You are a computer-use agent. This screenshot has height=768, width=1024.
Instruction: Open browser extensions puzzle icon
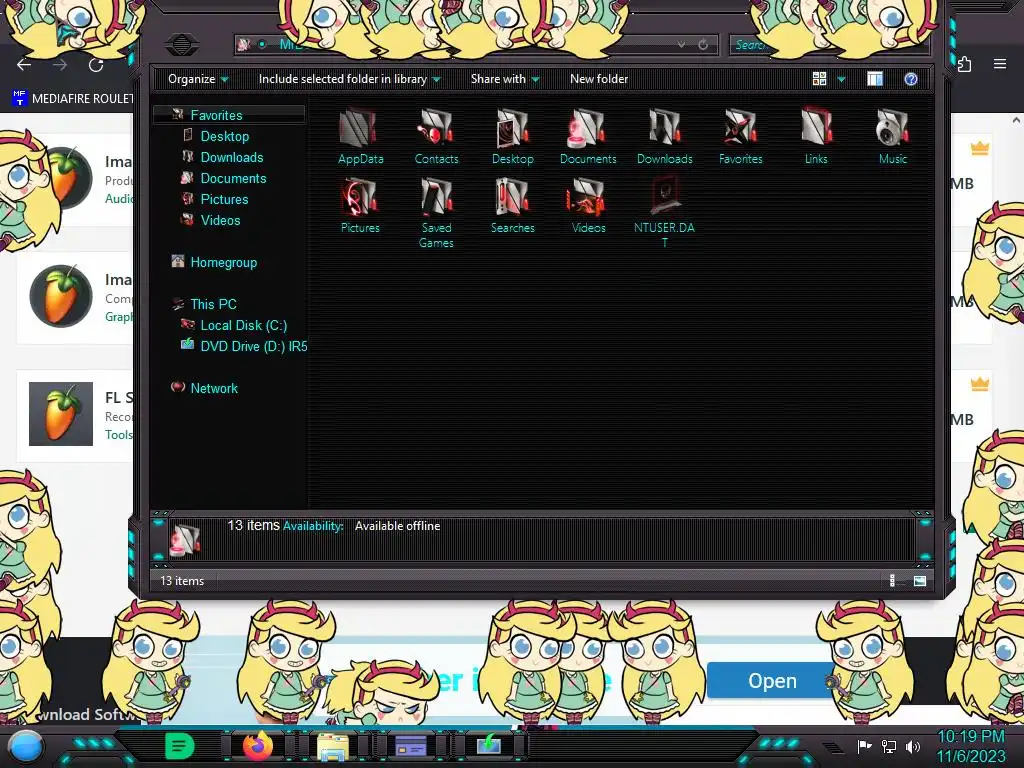[x=965, y=64]
